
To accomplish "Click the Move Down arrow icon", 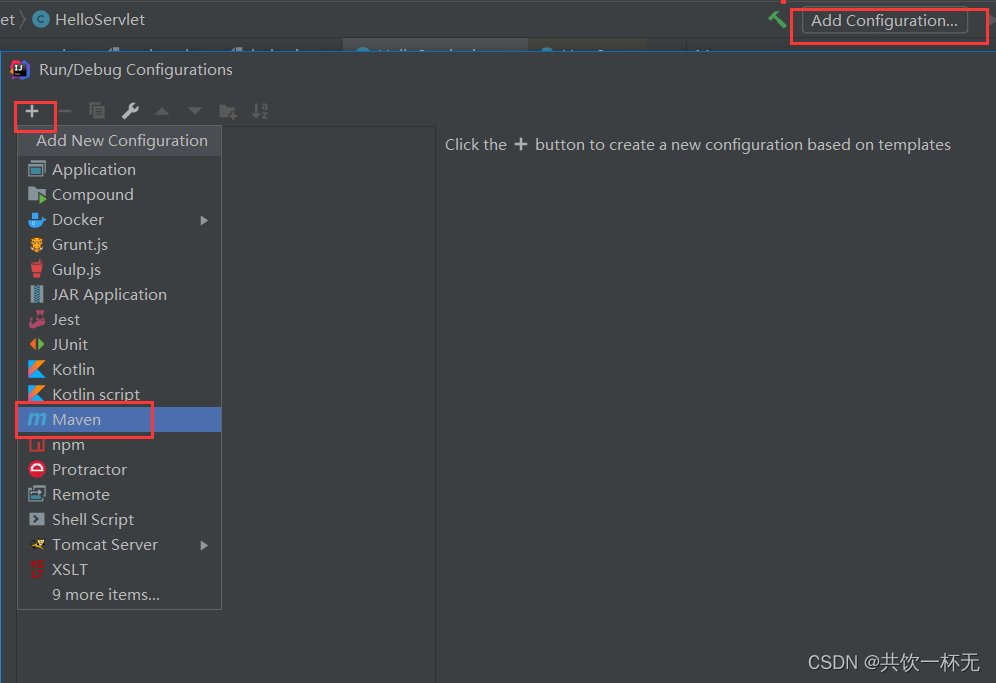I will pos(195,112).
